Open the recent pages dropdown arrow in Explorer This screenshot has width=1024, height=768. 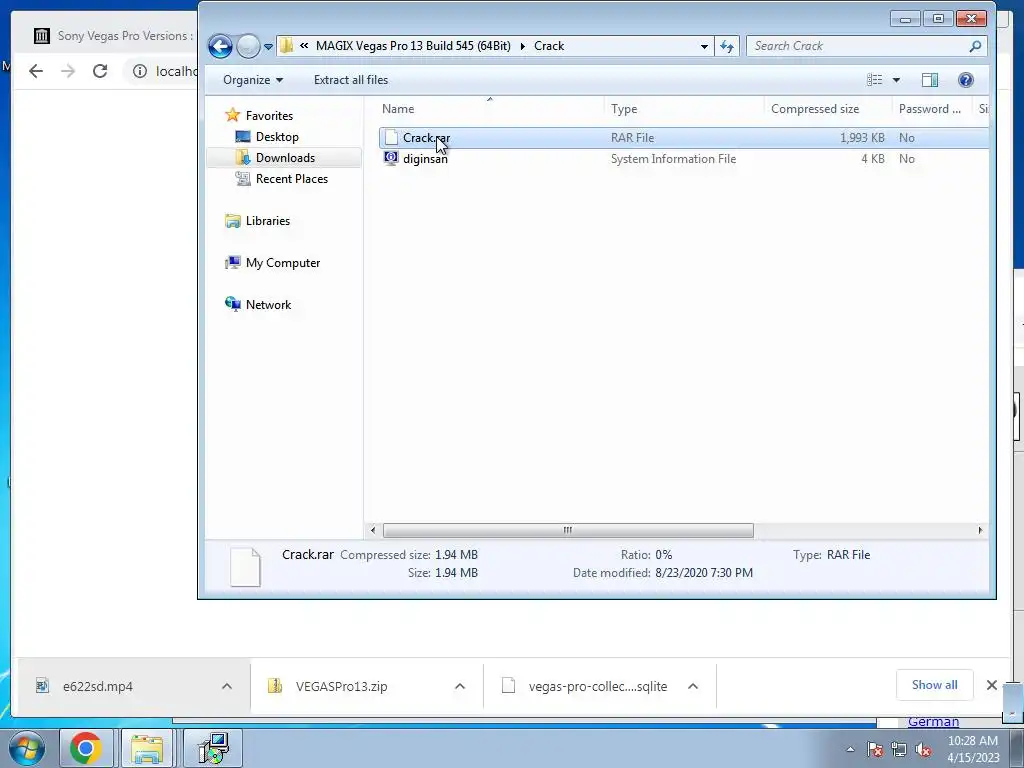click(268, 47)
